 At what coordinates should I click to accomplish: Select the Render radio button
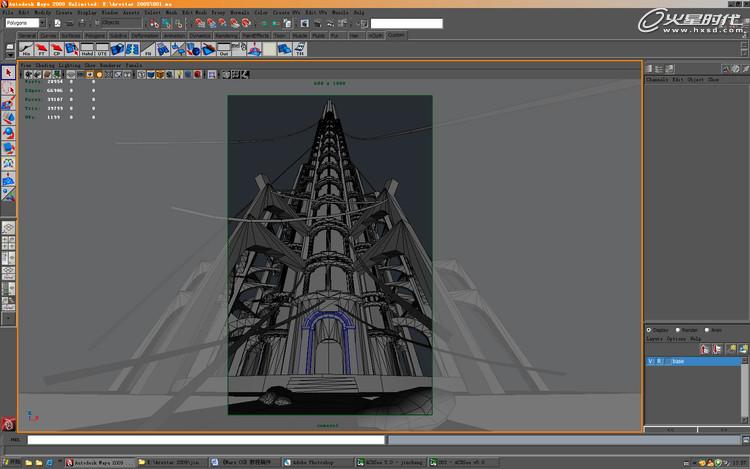679,330
